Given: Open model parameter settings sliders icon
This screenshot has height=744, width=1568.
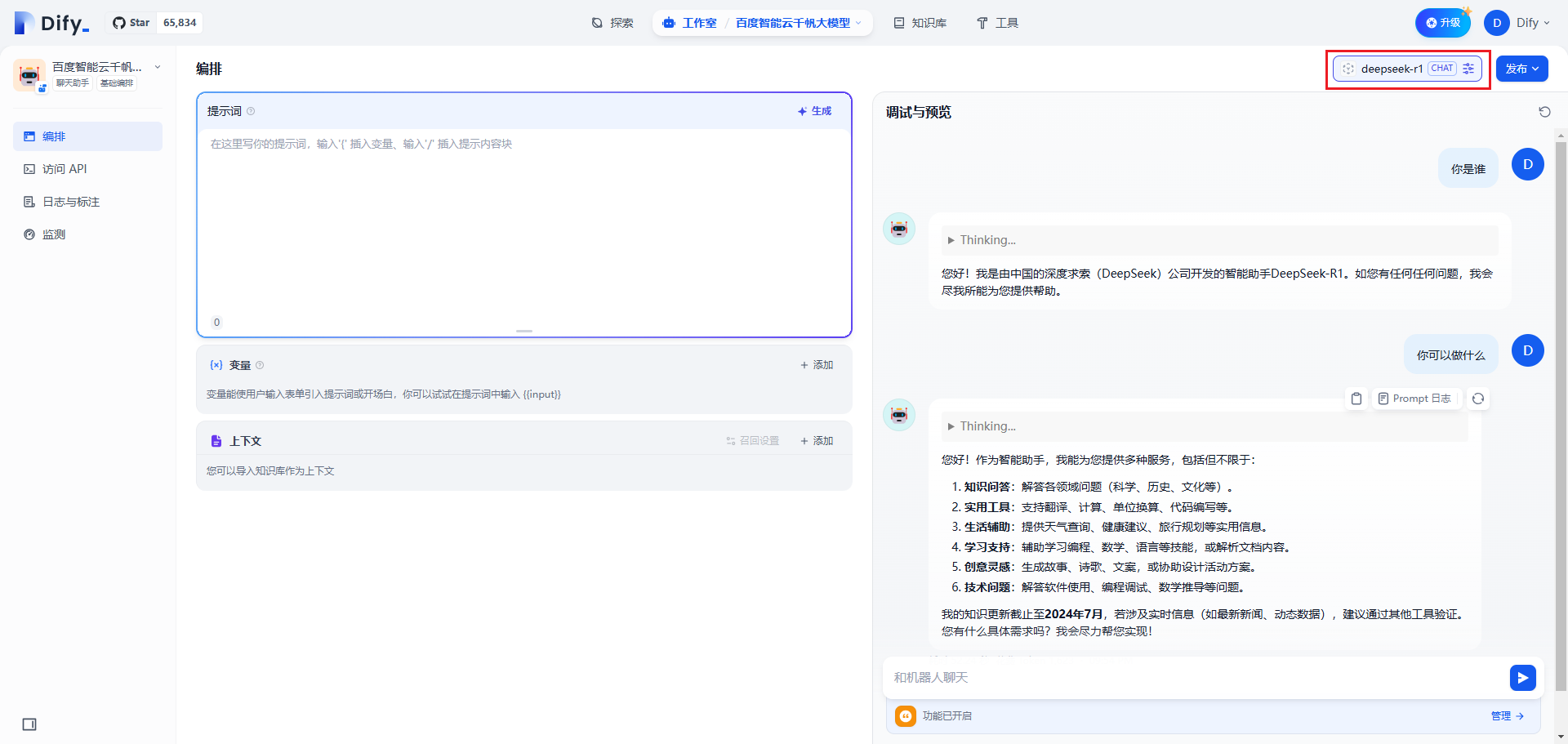Looking at the screenshot, I should (x=1468, y=69).
